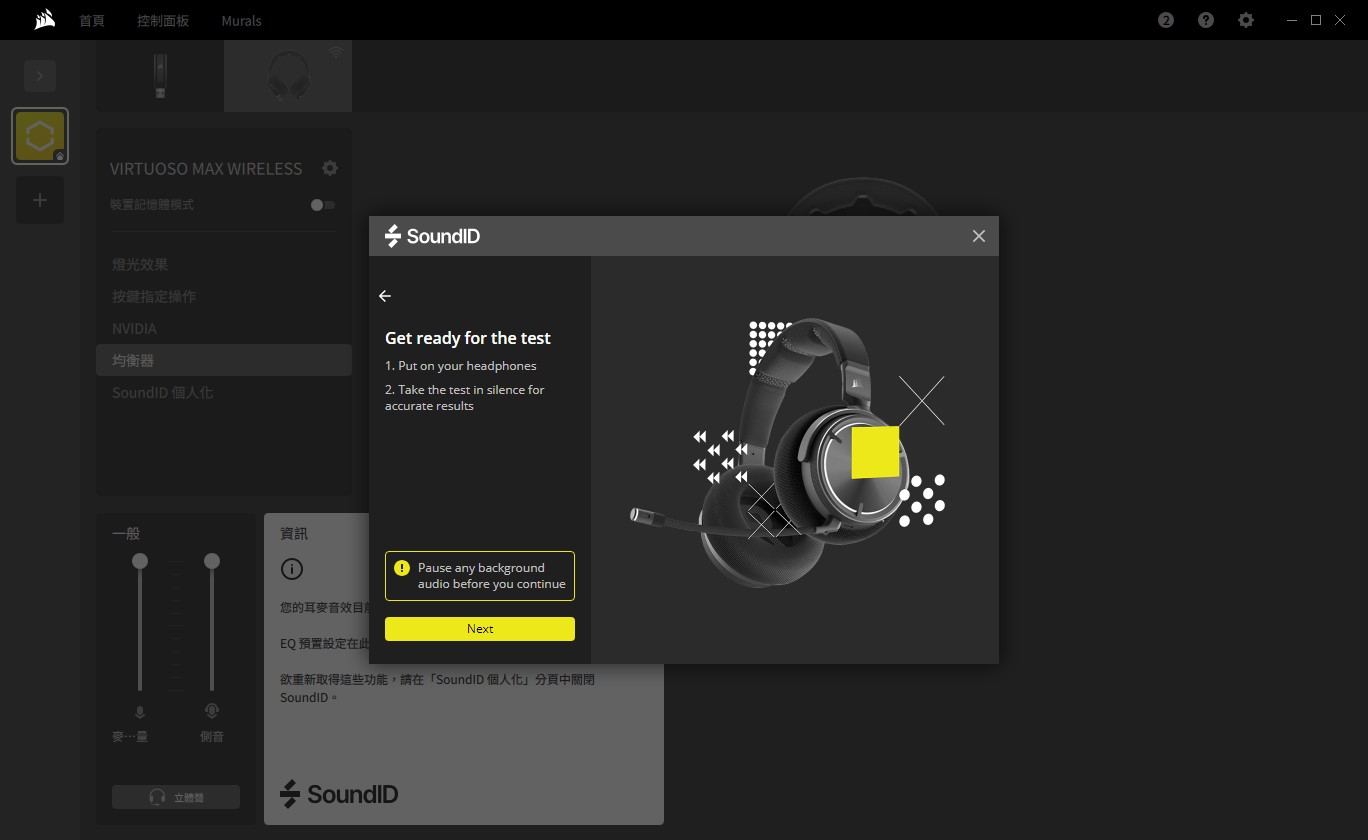Click SoundID logo in 資訊 panel

pyautogui.click(x=339, y=794)
